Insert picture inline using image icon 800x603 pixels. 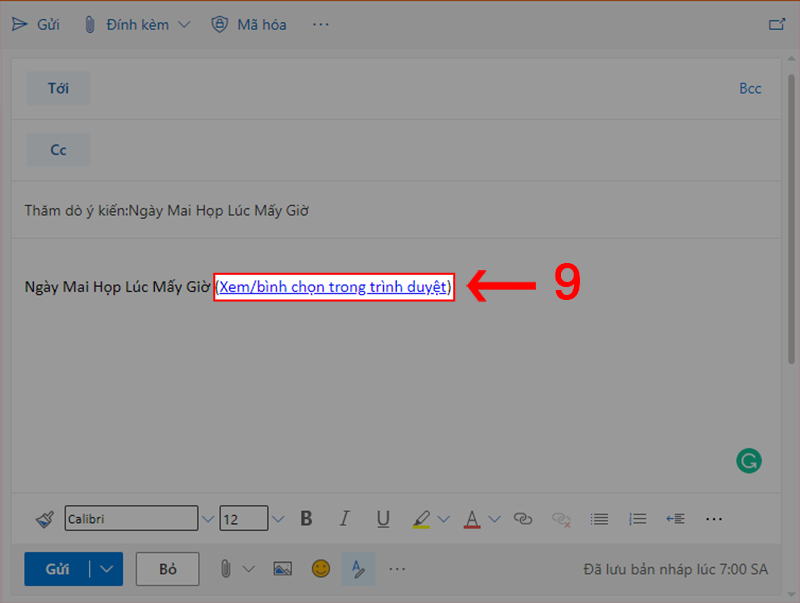pos(282,569)
